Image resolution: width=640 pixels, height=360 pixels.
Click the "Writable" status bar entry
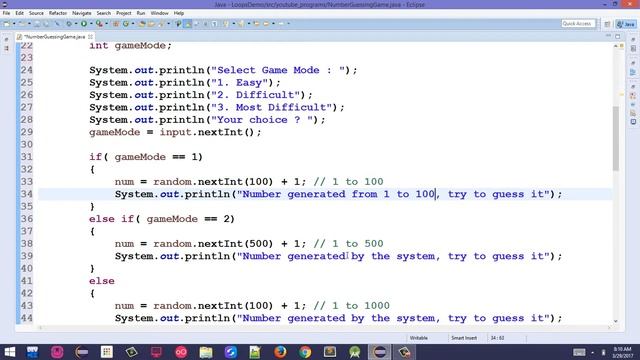(x=418, y=338)
